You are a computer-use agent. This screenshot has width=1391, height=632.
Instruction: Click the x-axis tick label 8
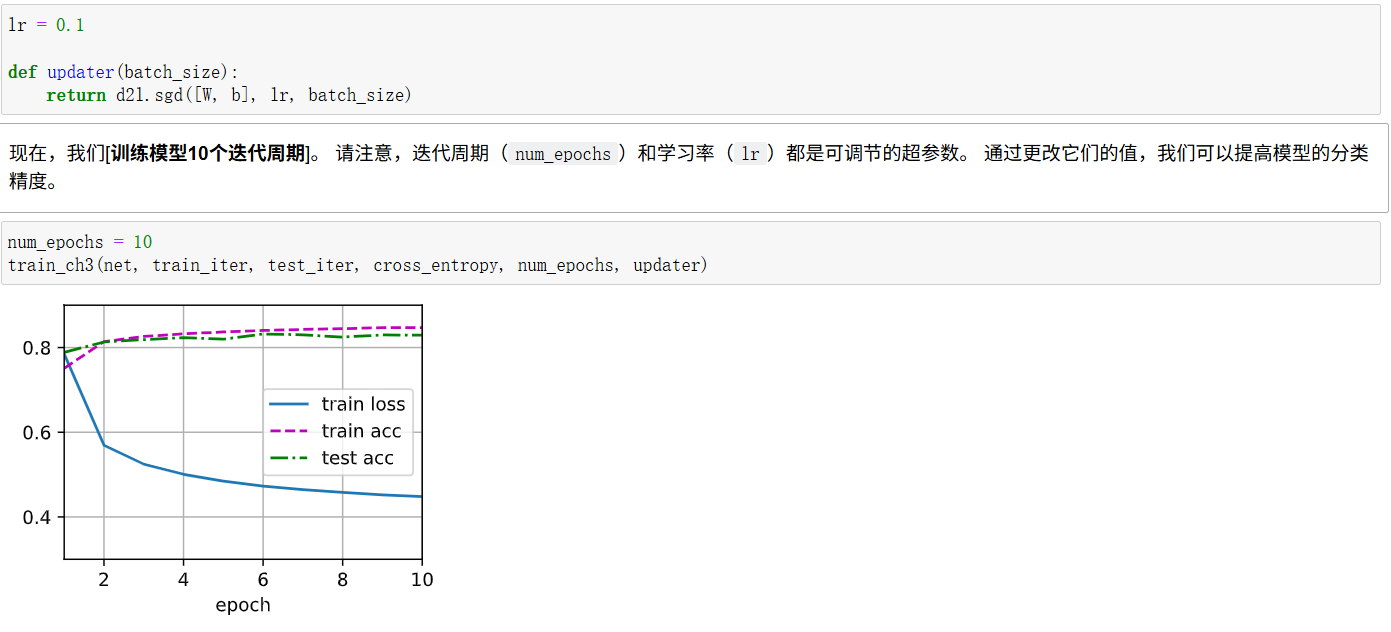pos(343,579)
